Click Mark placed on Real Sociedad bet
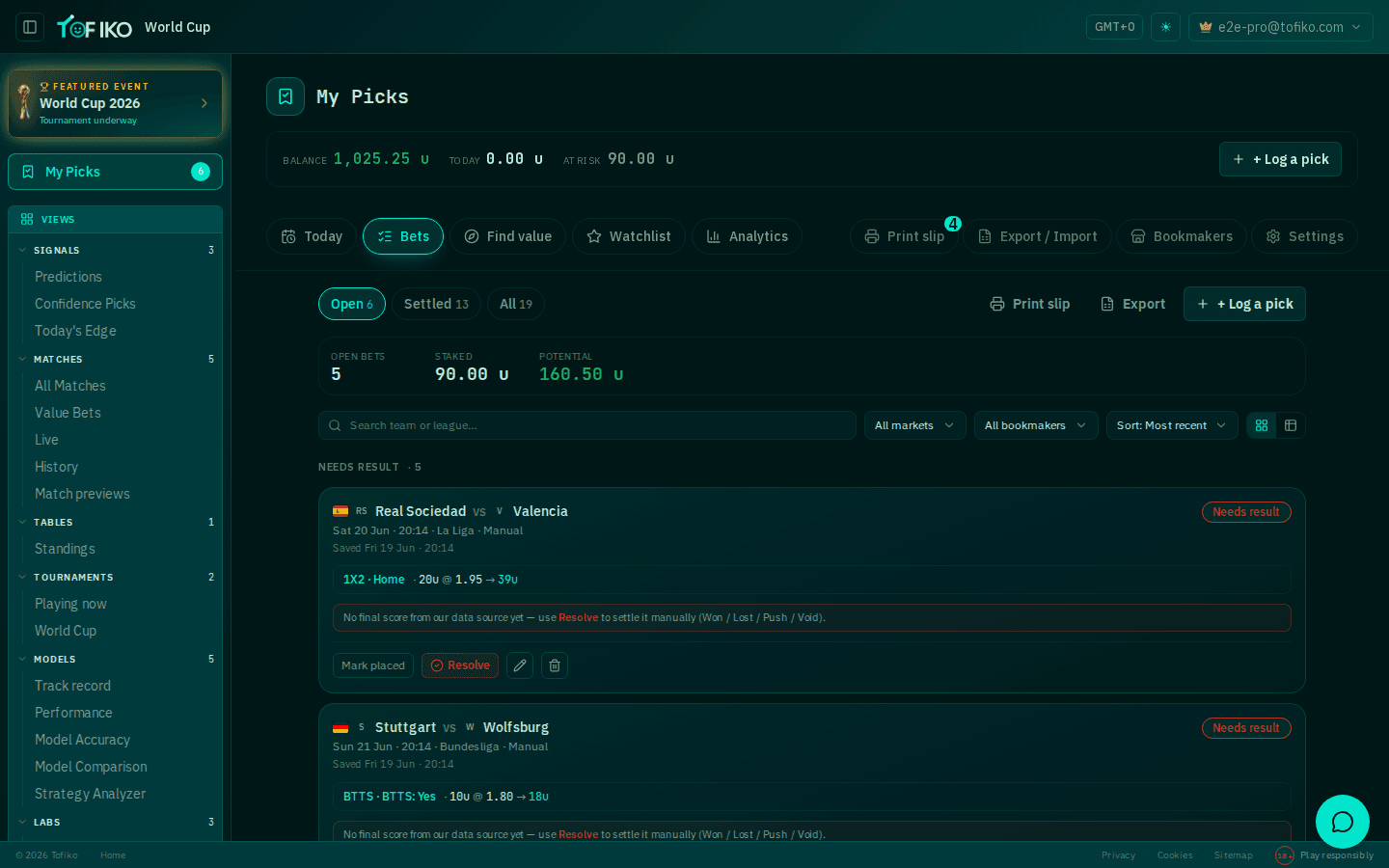Screen dimensions: 1389x868 click(373, 665)
